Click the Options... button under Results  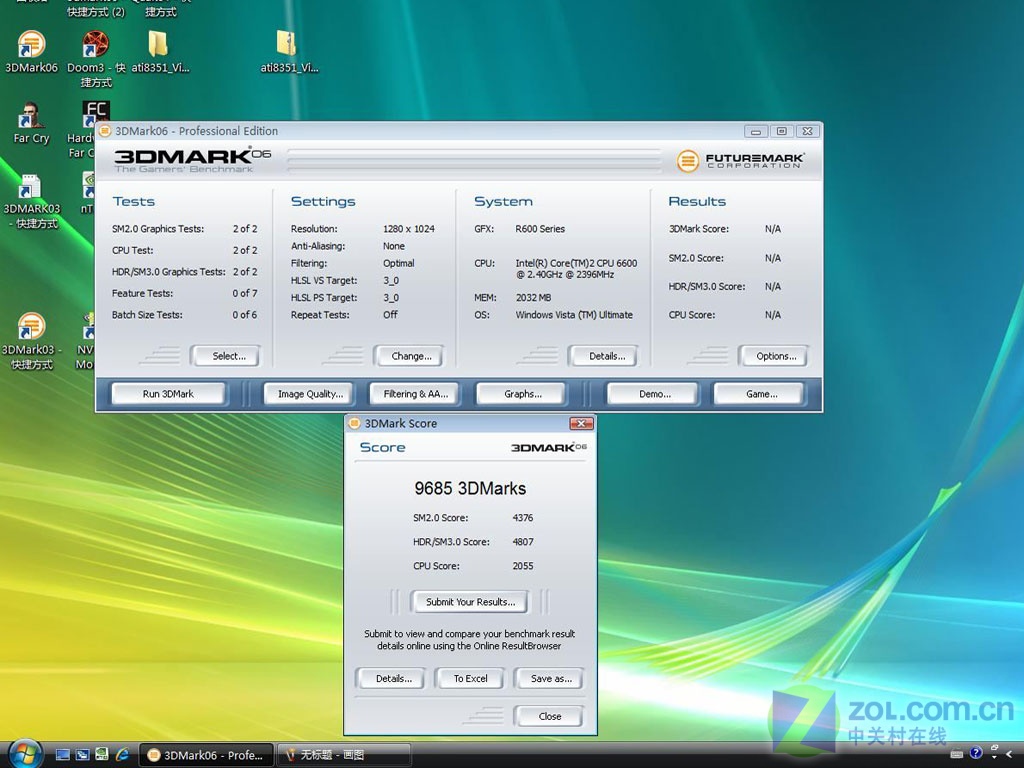point(776,356)
